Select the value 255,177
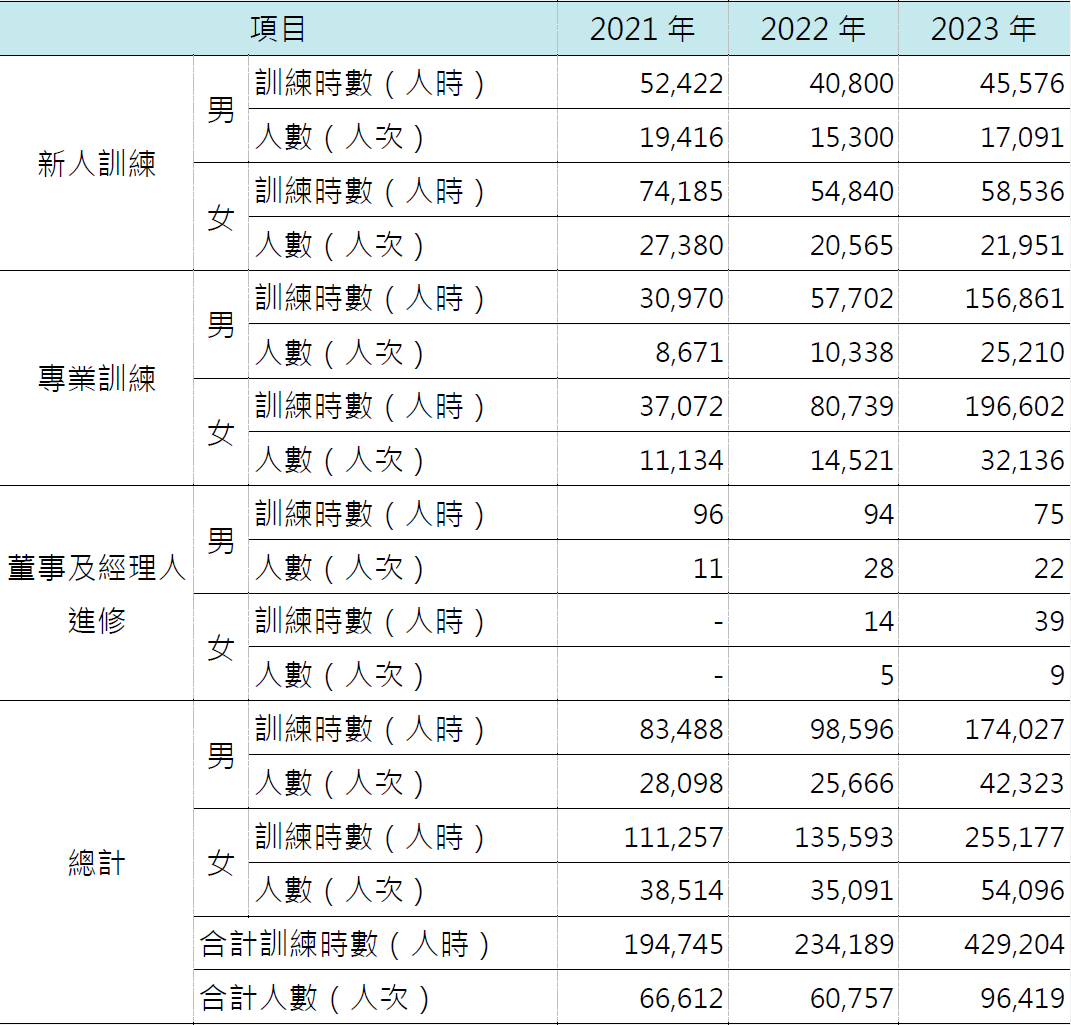The height and width of the screenshot is (1025, 1071). pyautogui.click(x=1014, y=837)
